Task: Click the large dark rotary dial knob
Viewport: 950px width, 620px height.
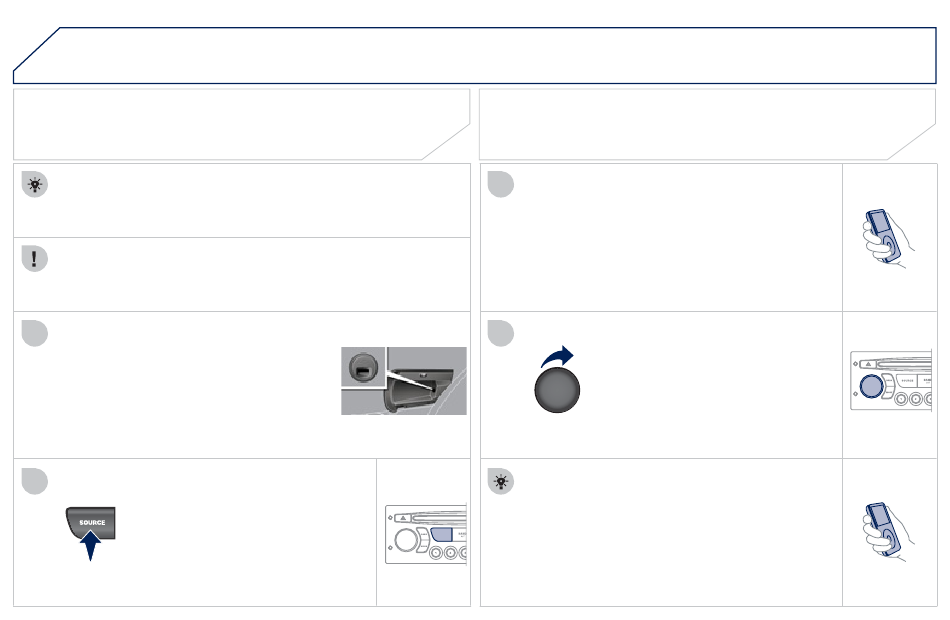Action: pyautogui.click(x=557, y=390)
